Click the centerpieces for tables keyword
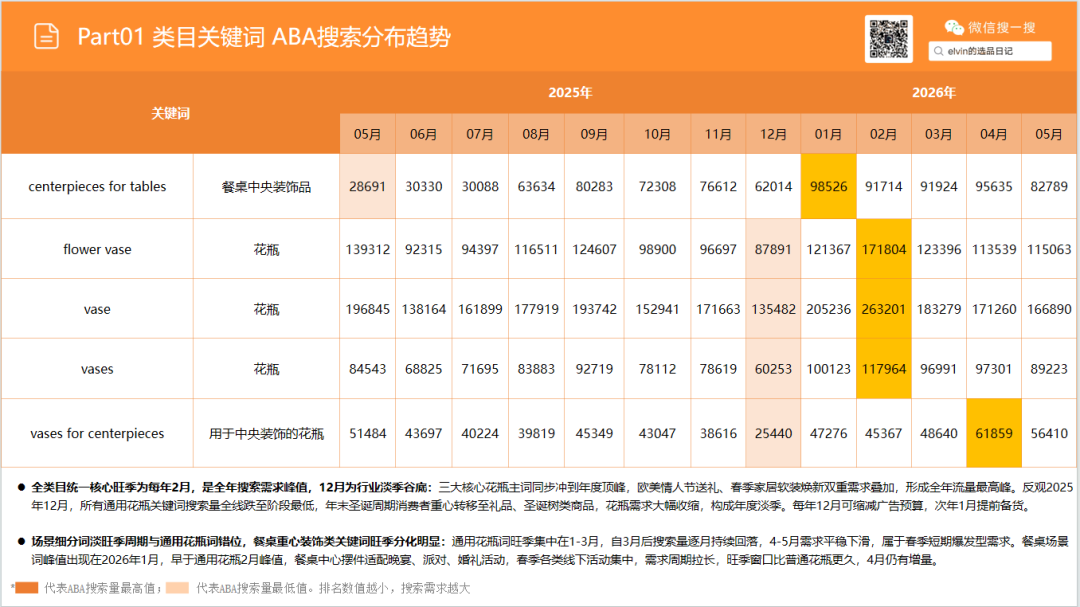The width and height of the screenshot is (1080, 607). (x=97, y=187)
